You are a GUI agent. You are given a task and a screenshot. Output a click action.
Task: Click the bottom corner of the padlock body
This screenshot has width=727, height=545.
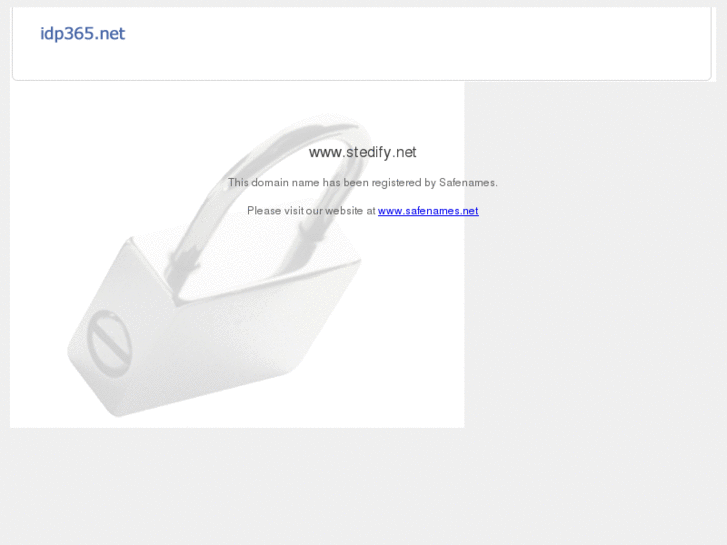116,410
